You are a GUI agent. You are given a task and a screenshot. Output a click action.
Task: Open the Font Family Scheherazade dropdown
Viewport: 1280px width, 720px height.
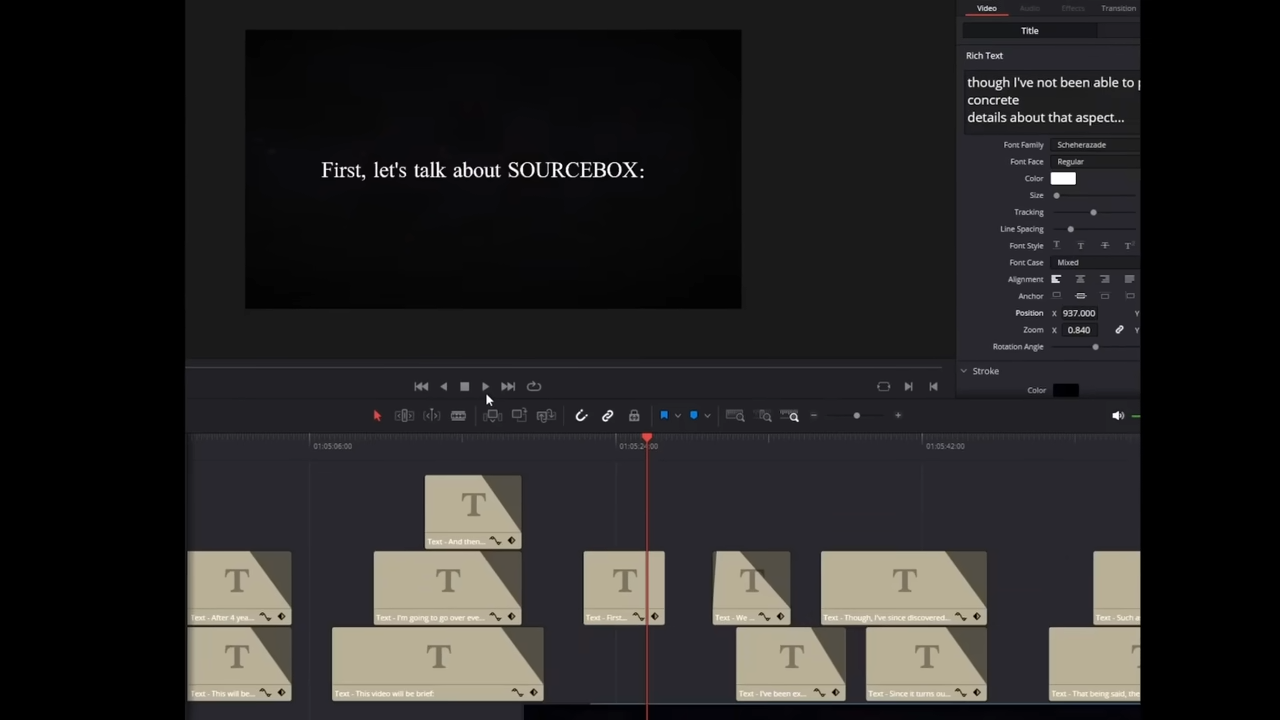(1095, 145)
